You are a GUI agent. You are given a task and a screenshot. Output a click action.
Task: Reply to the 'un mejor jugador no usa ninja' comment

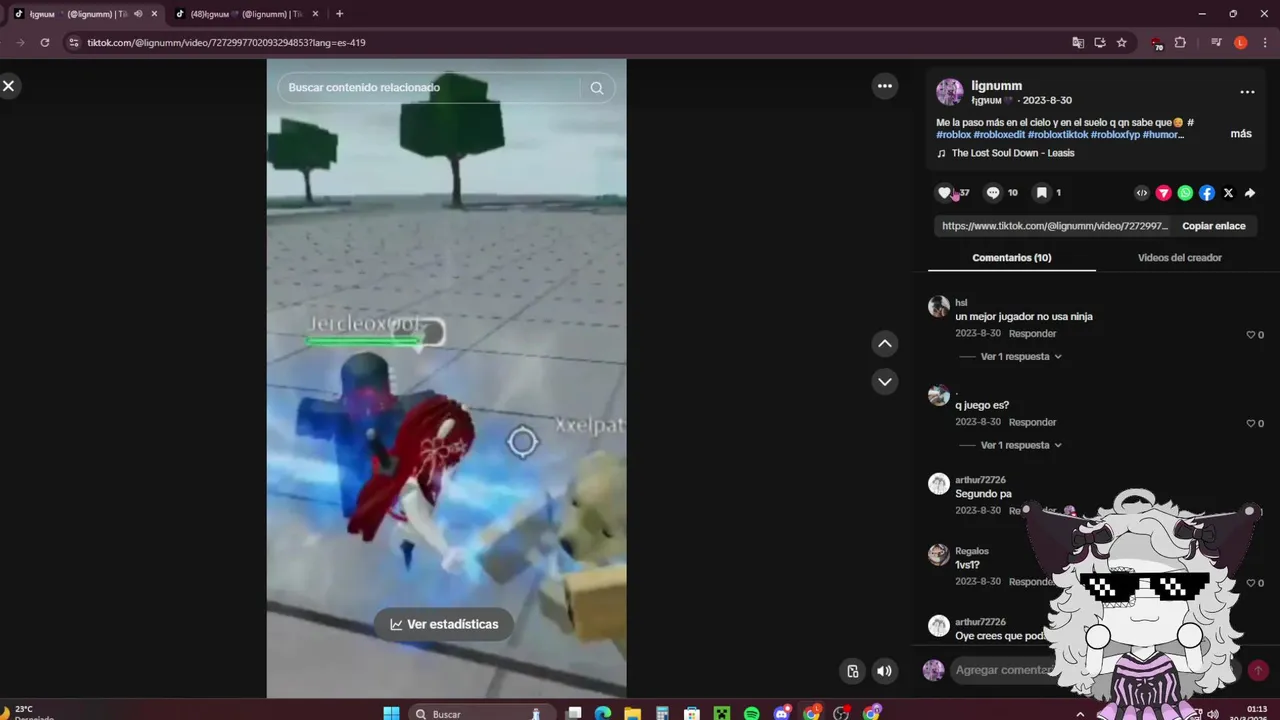click(1032, 334)
